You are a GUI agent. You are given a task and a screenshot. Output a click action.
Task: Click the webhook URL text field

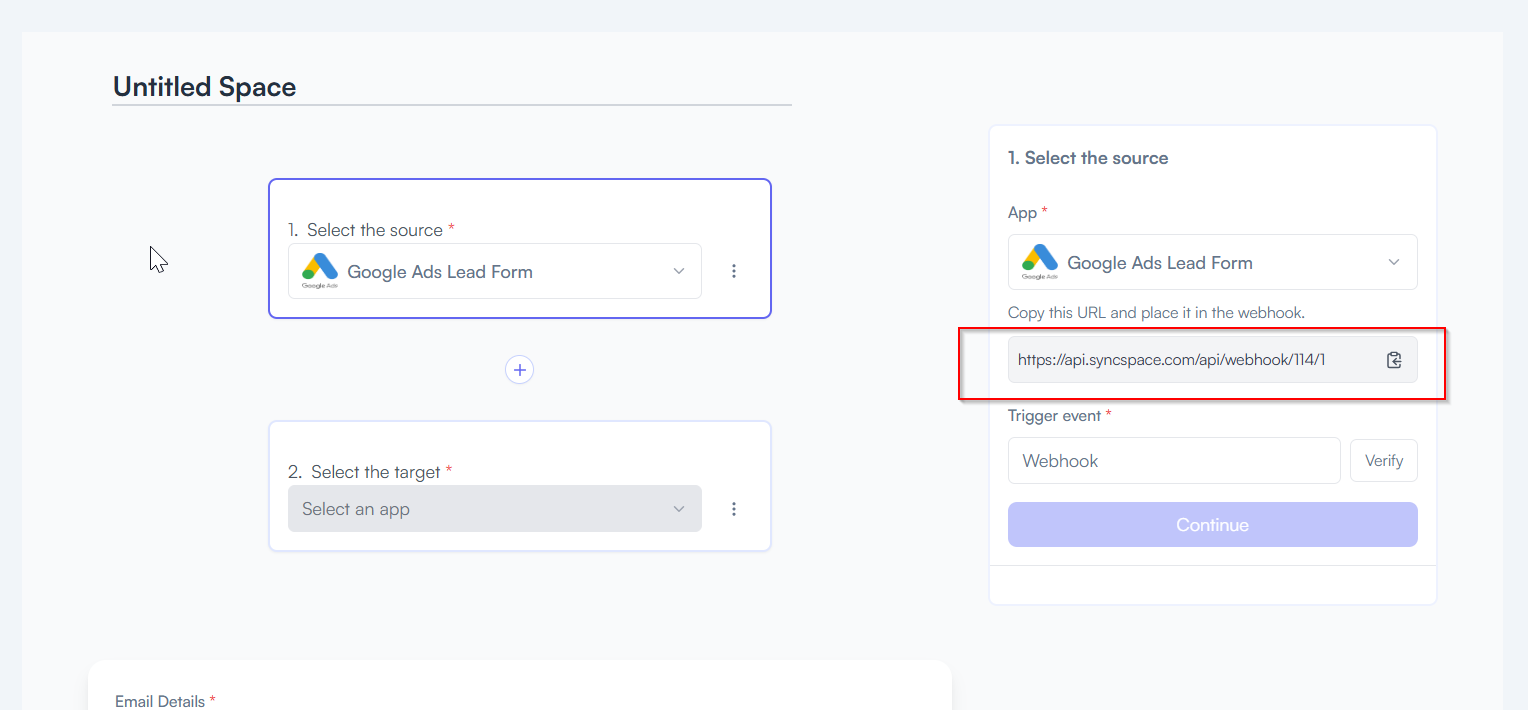pos(1212,360)
